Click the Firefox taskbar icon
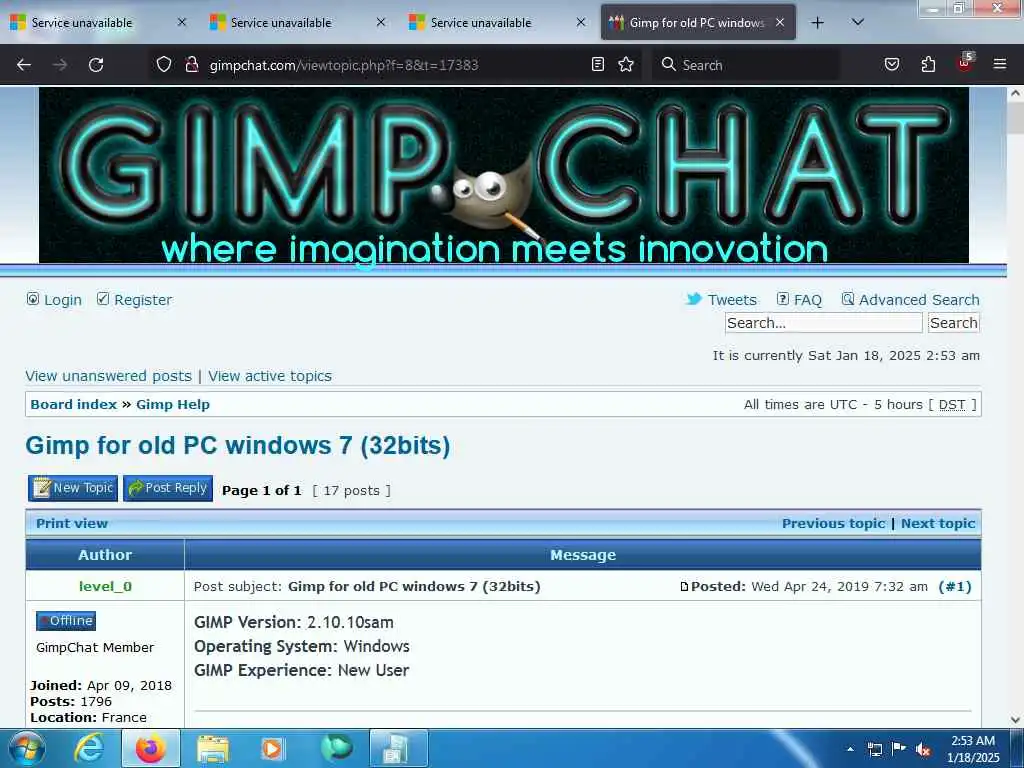This screenshot has height=768, width=1024. pos(151,748)
